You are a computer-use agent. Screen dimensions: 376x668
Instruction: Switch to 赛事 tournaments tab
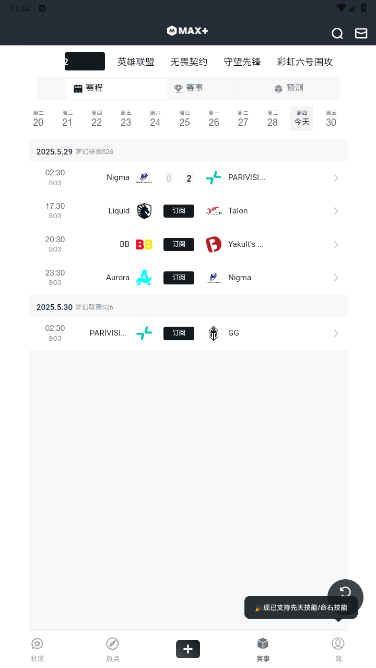(x=189, y=88)
